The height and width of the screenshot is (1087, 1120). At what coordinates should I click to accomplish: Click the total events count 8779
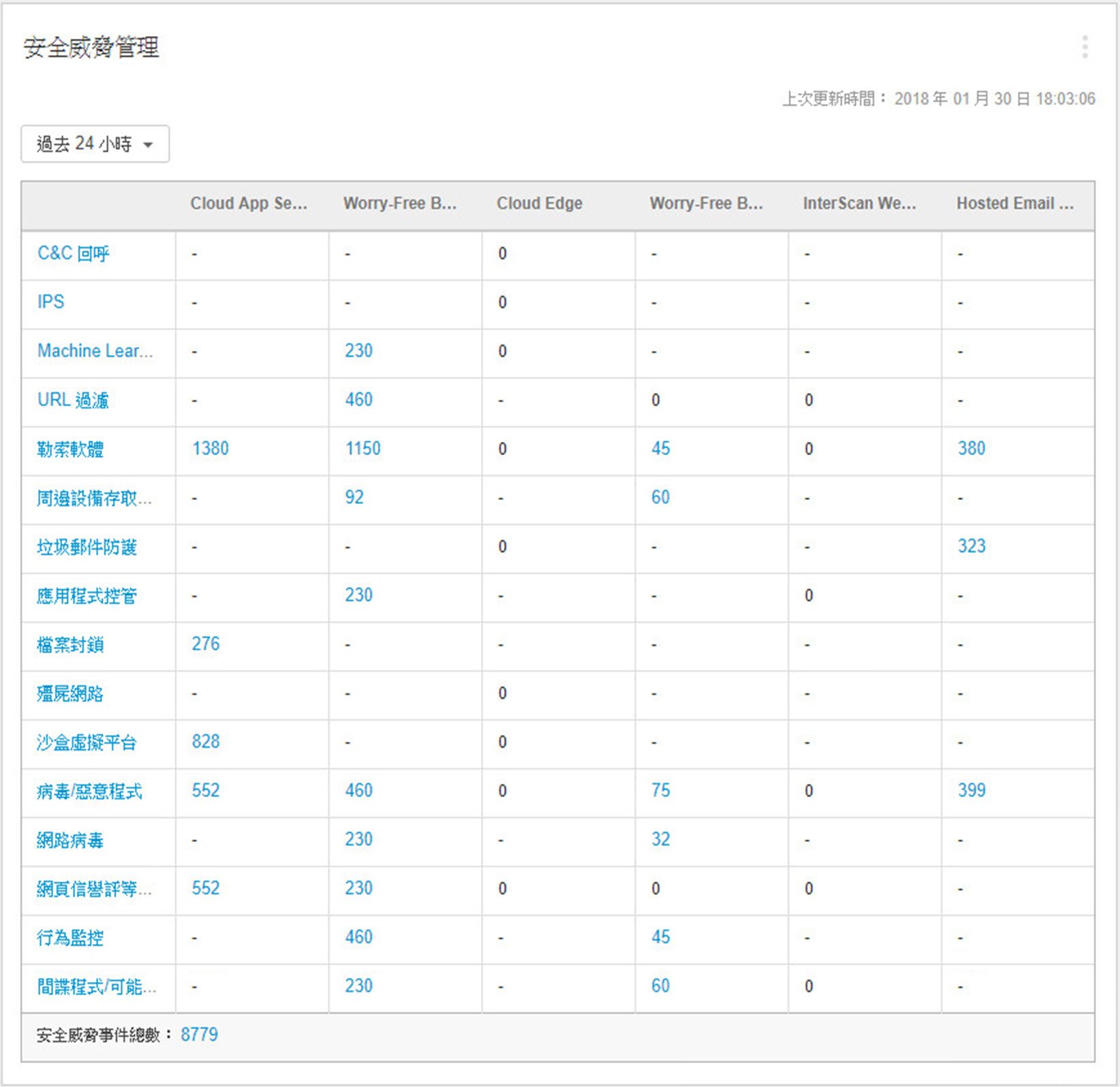199,1035
